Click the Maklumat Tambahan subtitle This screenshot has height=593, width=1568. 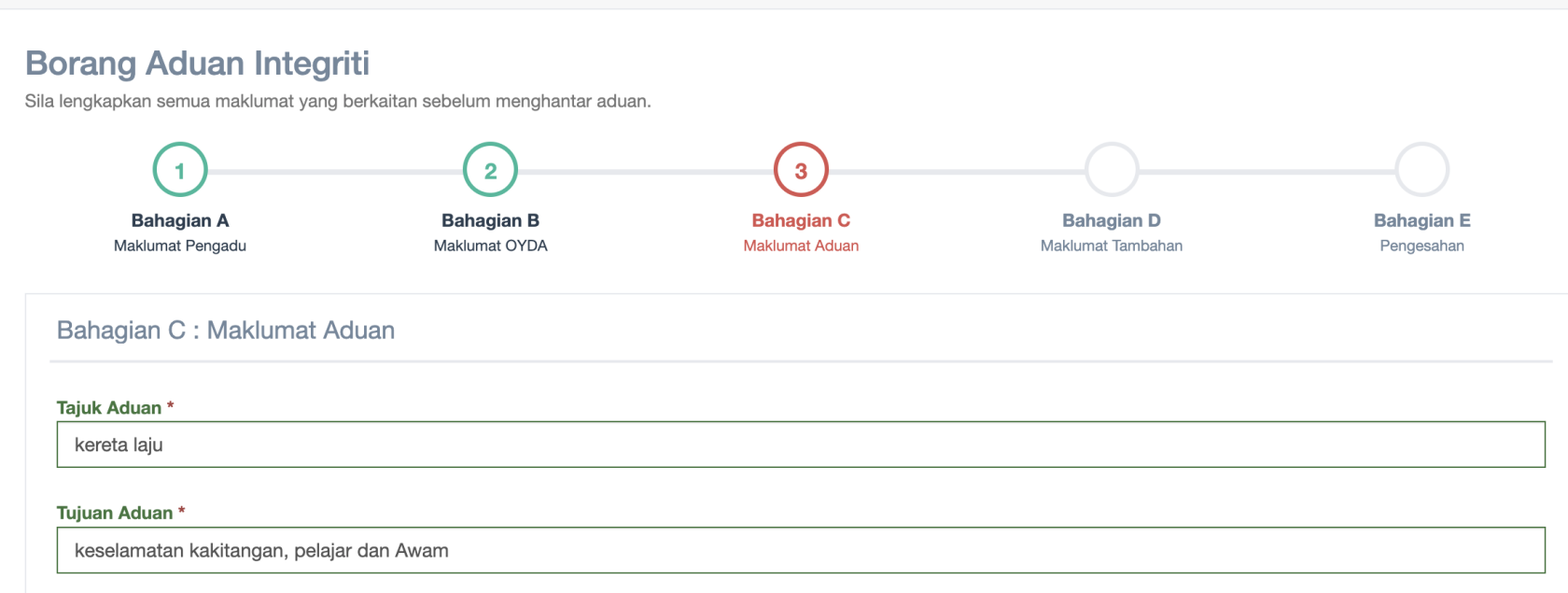pos(1112,246)
